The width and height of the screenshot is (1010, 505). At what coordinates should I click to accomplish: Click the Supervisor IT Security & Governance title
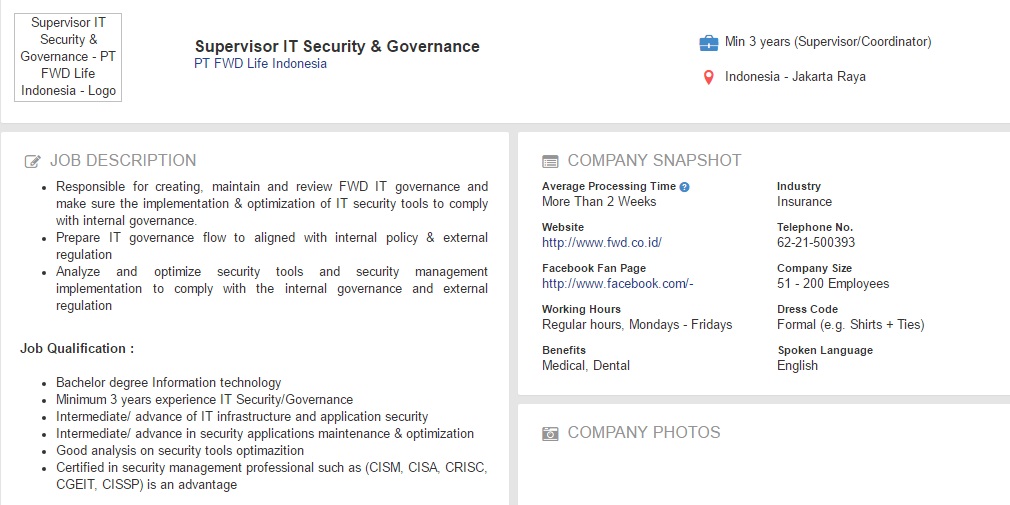(x=337, y=46)
